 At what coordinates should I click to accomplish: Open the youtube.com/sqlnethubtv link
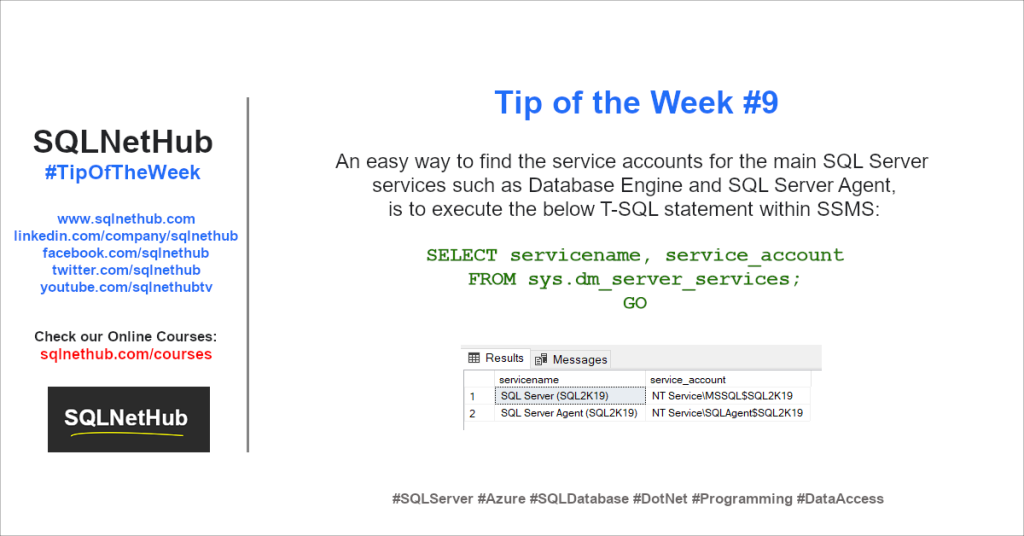pos(126,287)
